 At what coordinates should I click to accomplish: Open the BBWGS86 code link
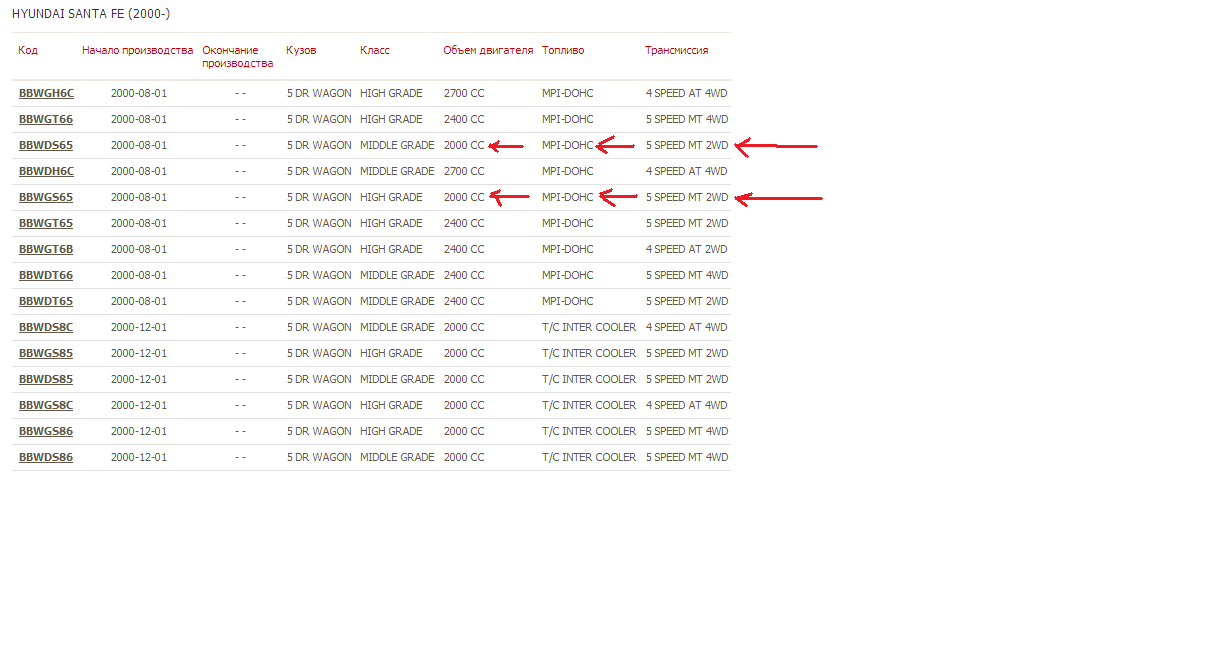46,431
